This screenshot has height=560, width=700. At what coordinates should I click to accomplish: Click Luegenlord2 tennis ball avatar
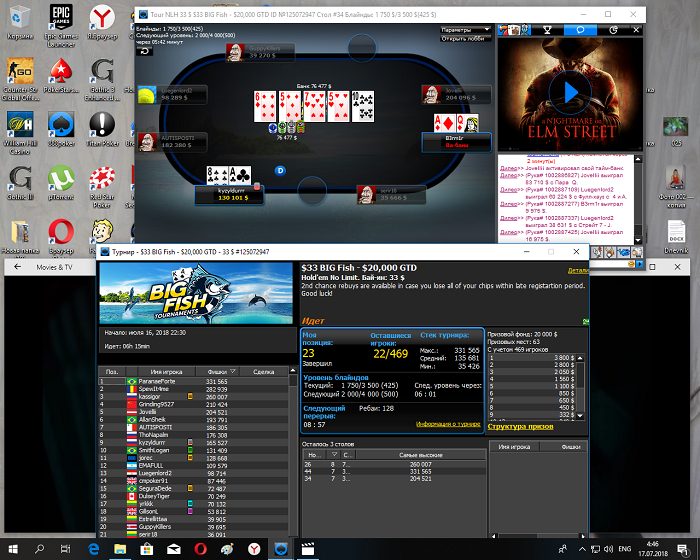147,95
